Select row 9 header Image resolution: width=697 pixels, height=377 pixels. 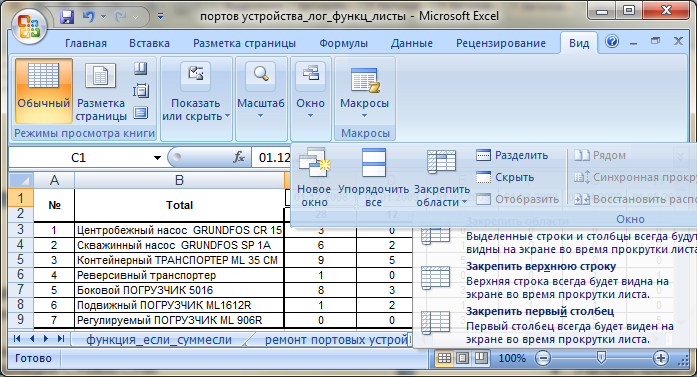point(20,320)
